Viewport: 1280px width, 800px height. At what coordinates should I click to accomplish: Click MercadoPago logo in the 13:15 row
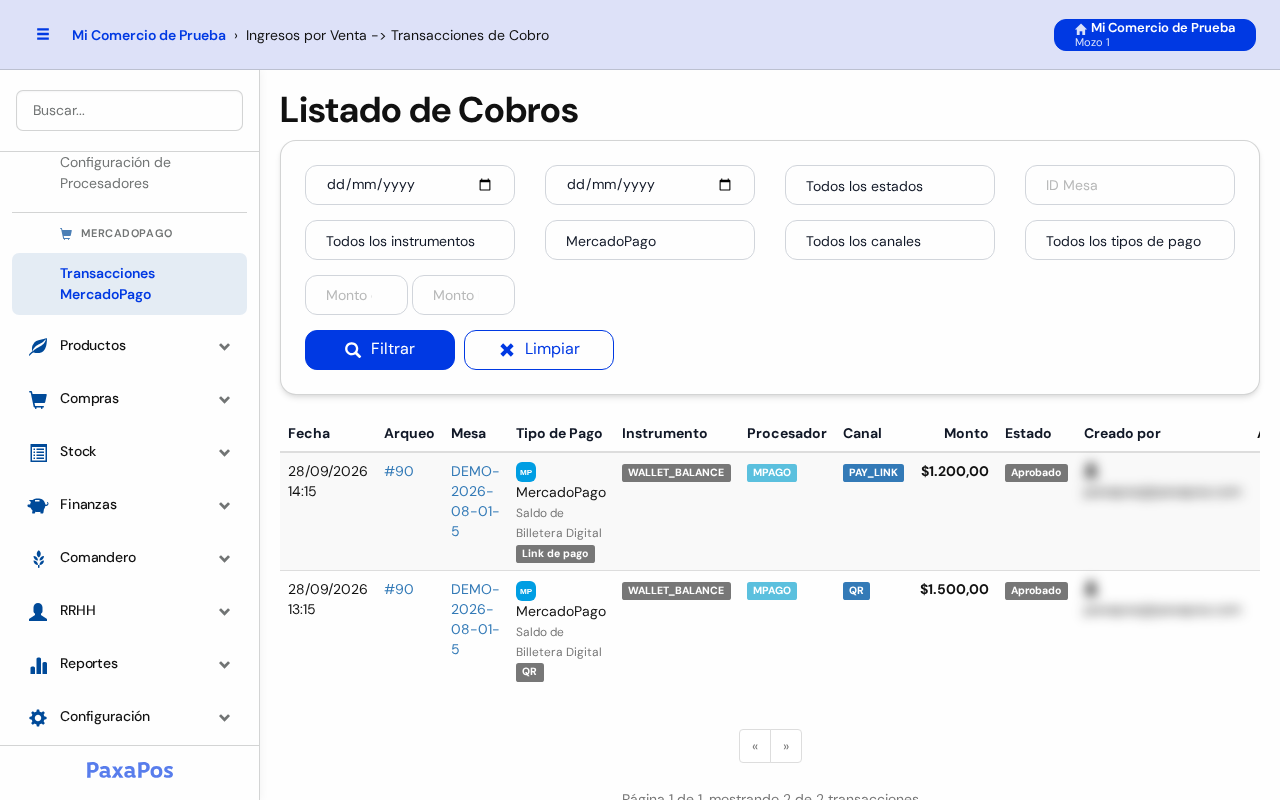[526, 591]
